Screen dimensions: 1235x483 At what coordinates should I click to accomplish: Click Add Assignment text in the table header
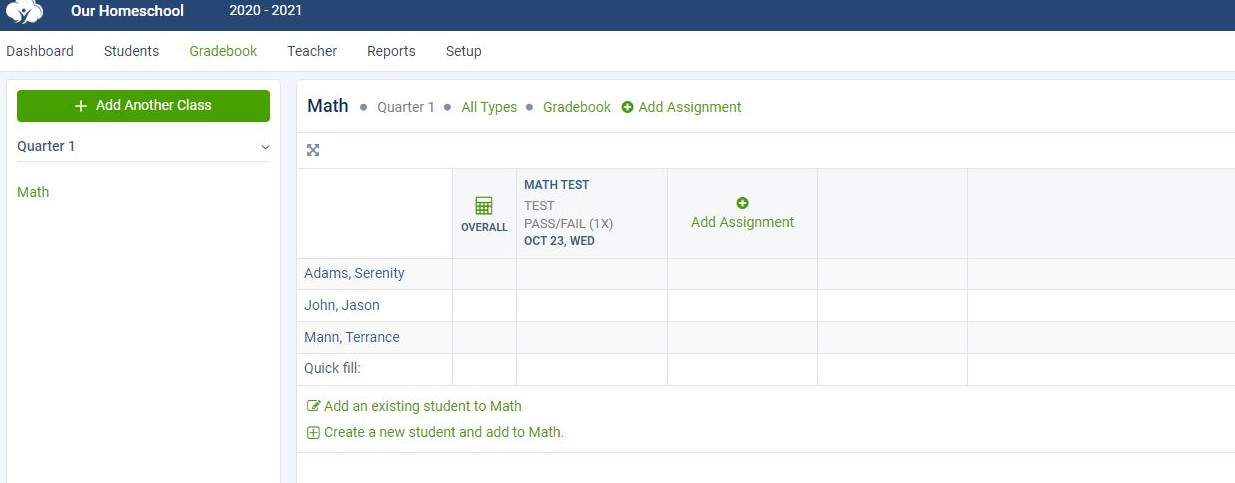click(x=742, y=222)
